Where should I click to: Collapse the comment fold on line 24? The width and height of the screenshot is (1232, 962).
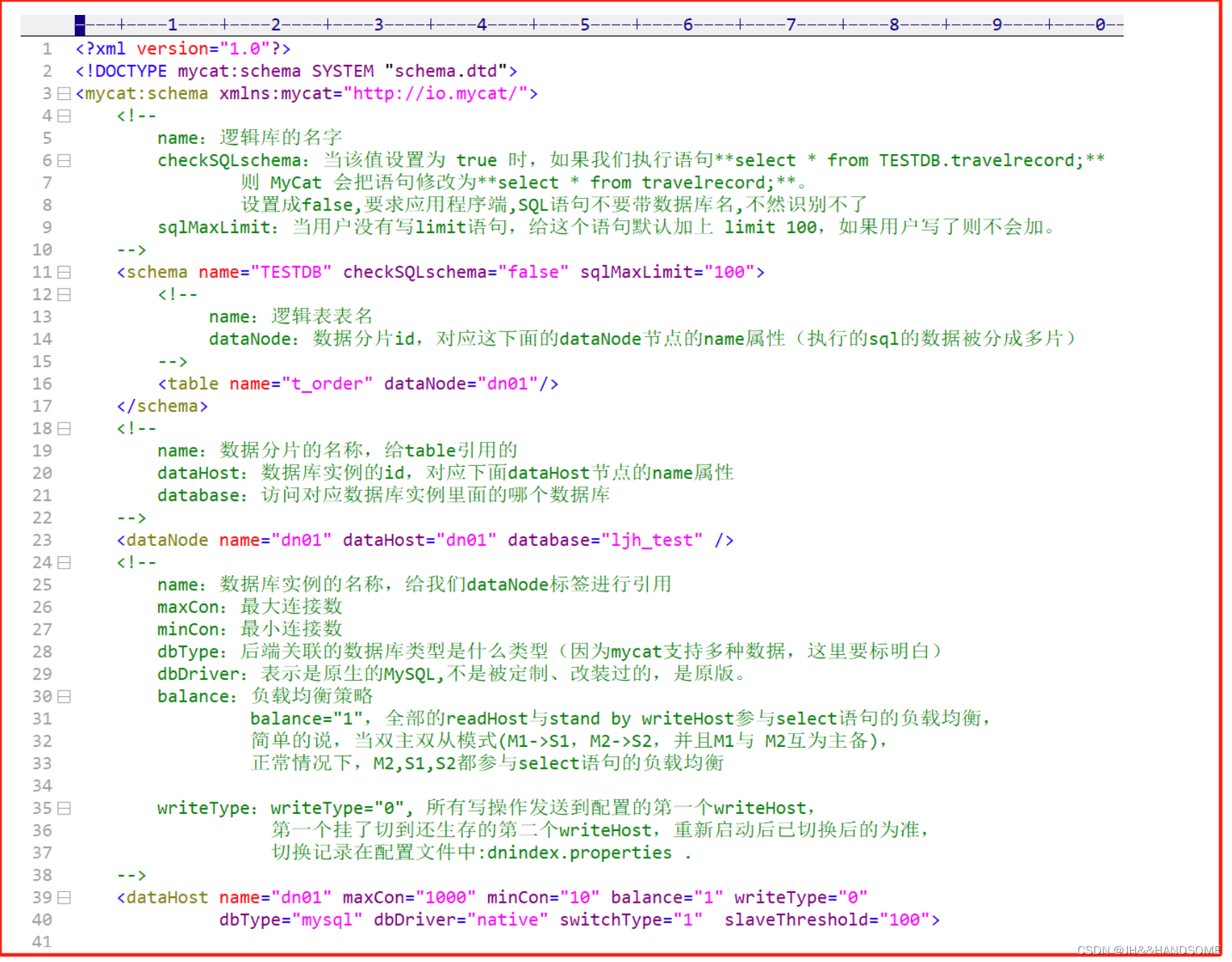64,563
